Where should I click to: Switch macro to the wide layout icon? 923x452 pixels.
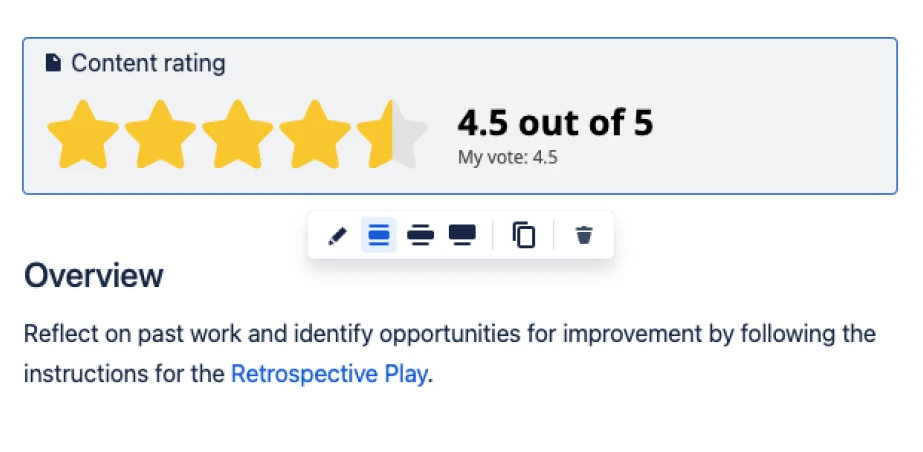point(420,235)
